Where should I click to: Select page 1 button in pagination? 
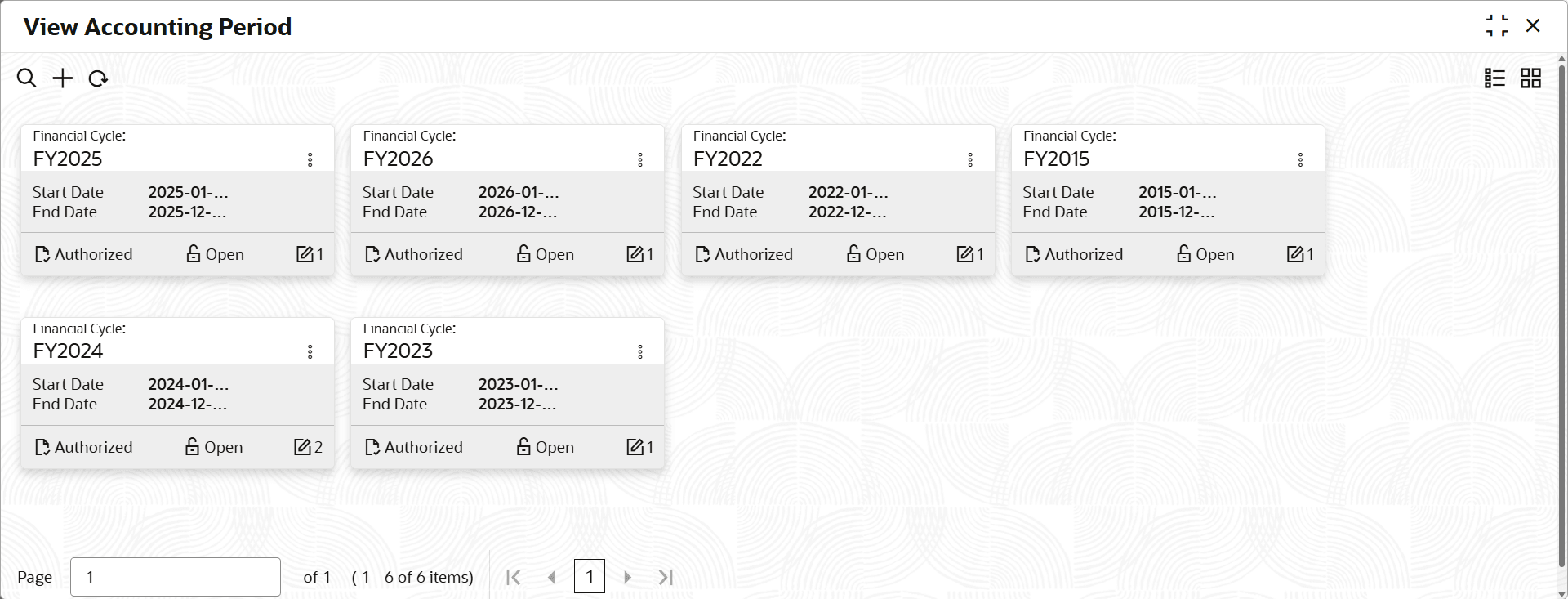pos(589,577)
